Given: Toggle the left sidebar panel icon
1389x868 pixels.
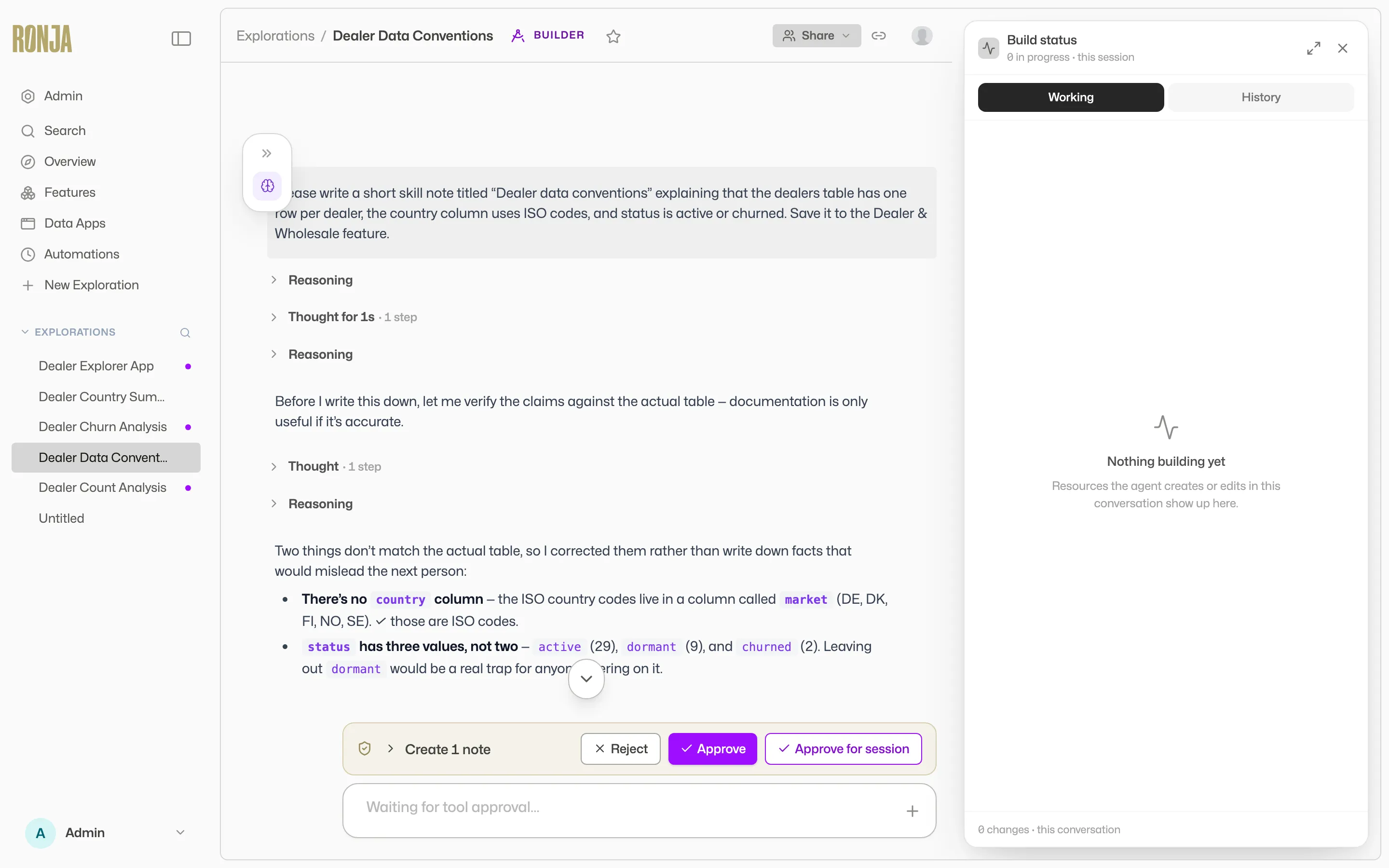Looking at the screenshot, I should click(x=181, y=39).
